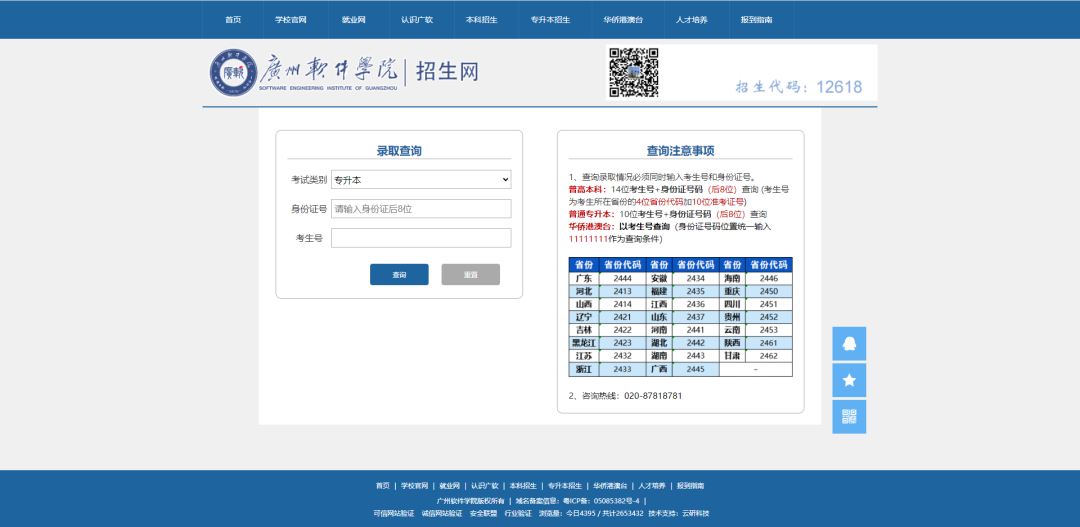The width and height of the screenshot is (1080, 527).
Task: Click the QR code image in header
Action: pos(634,73)
